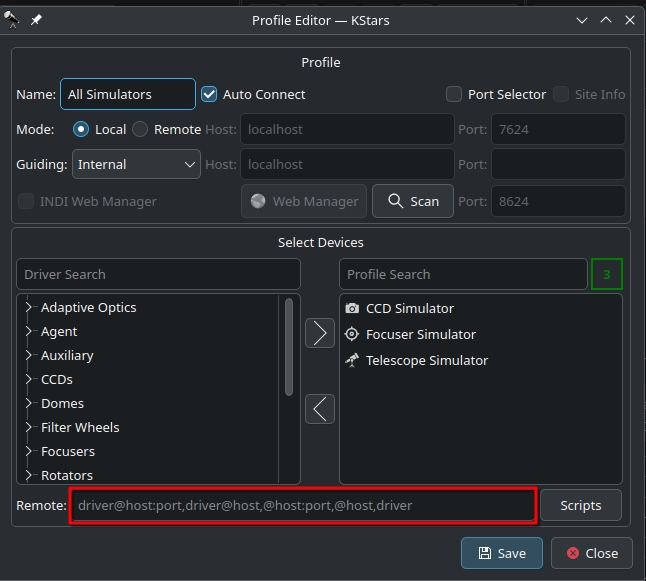Expand the Rotators driver category

(28, 475)
